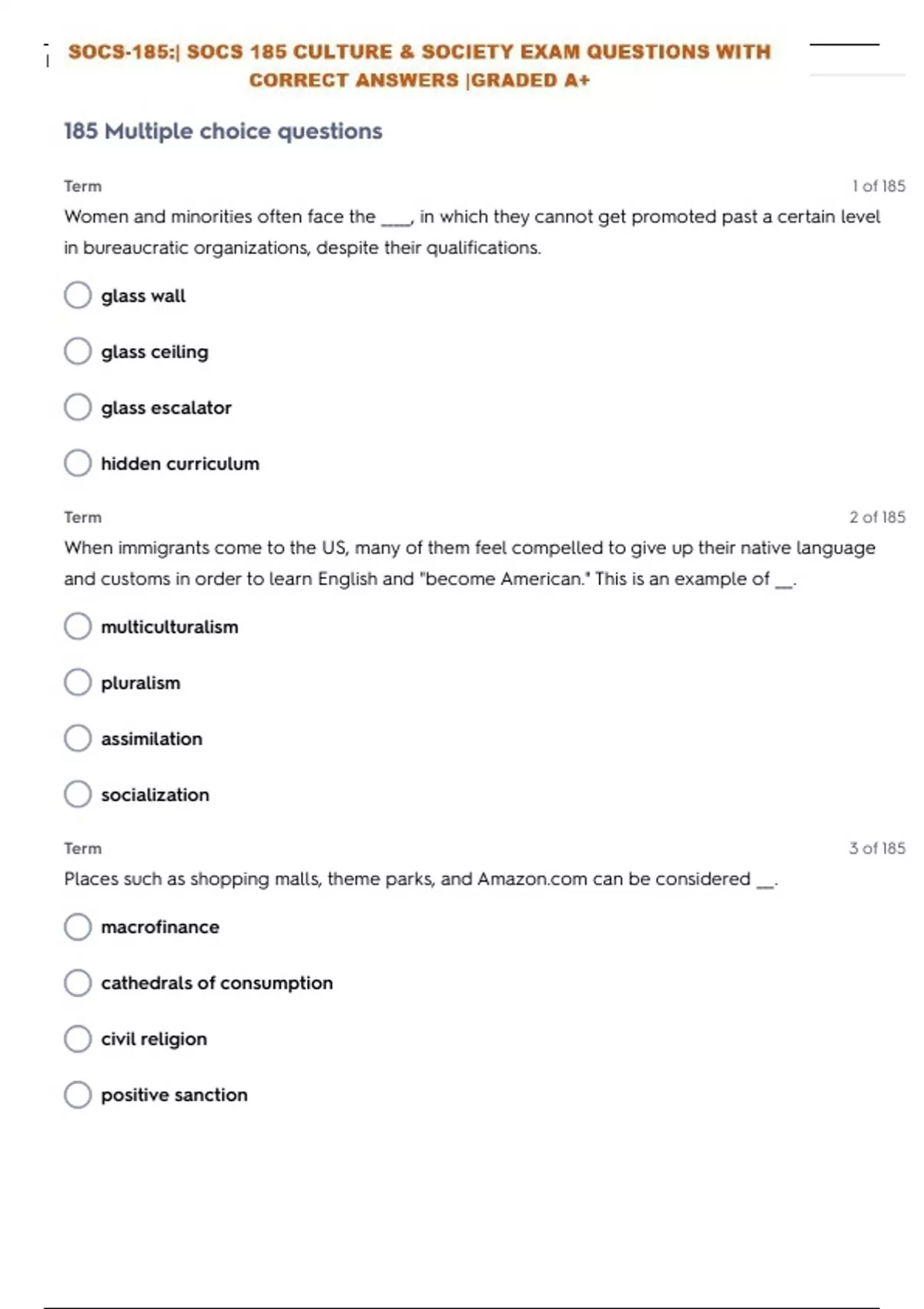Image resolution: width=924 pixels, height=1309 pixels.
Task: Click the "185 Multiple choice questions" heading
Action: 223,132
